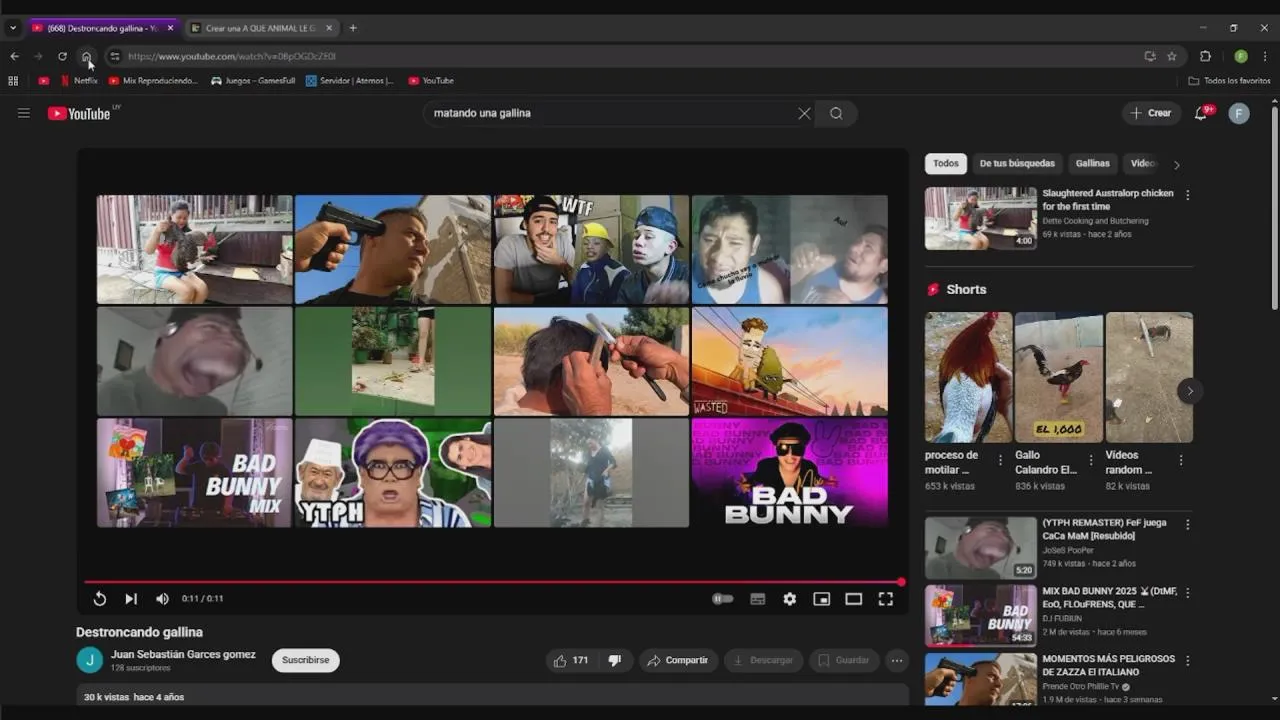
Task: Click the Descargar button
Action: coord(763,660)
